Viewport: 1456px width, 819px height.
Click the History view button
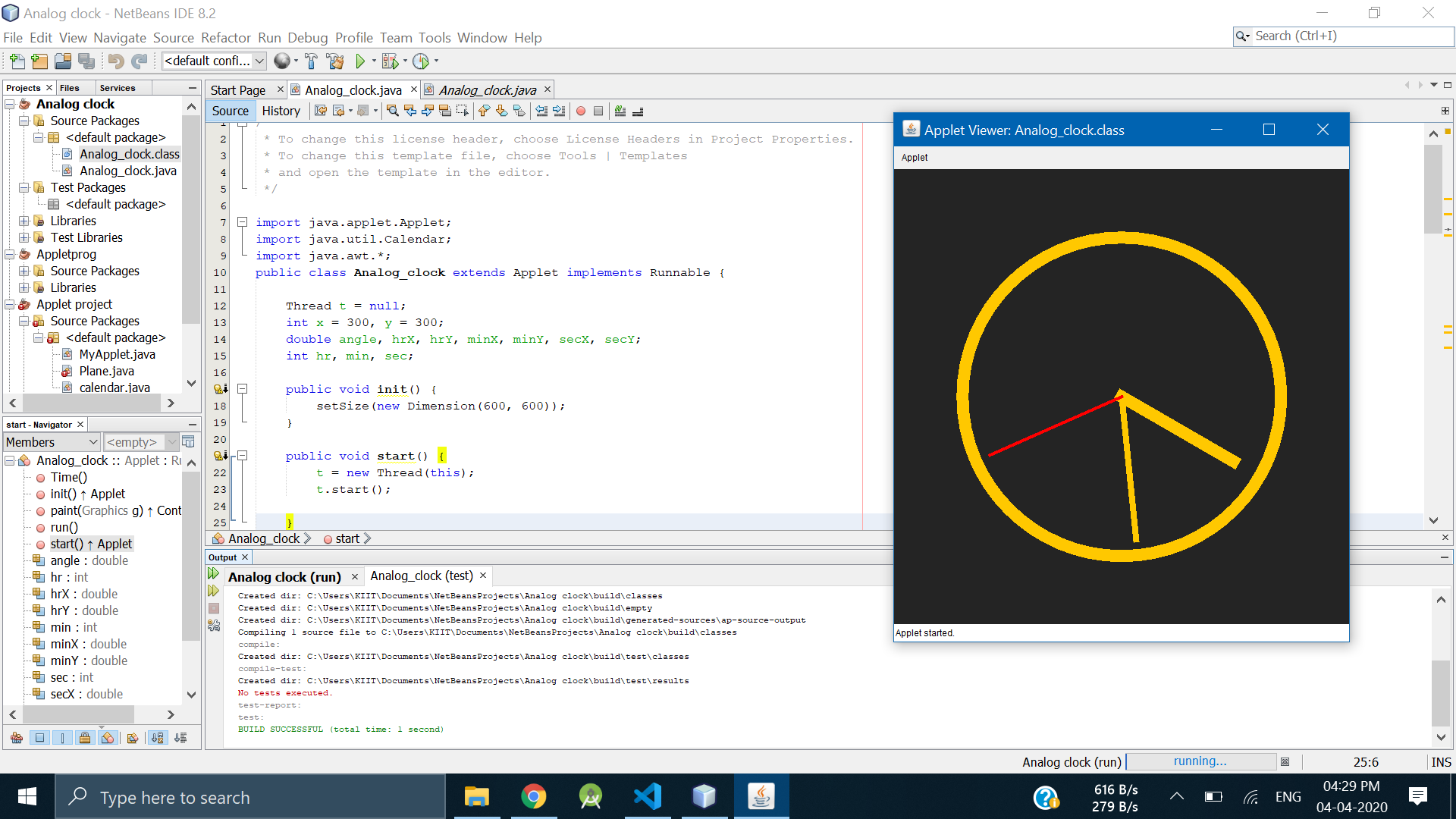click(281, 111)
